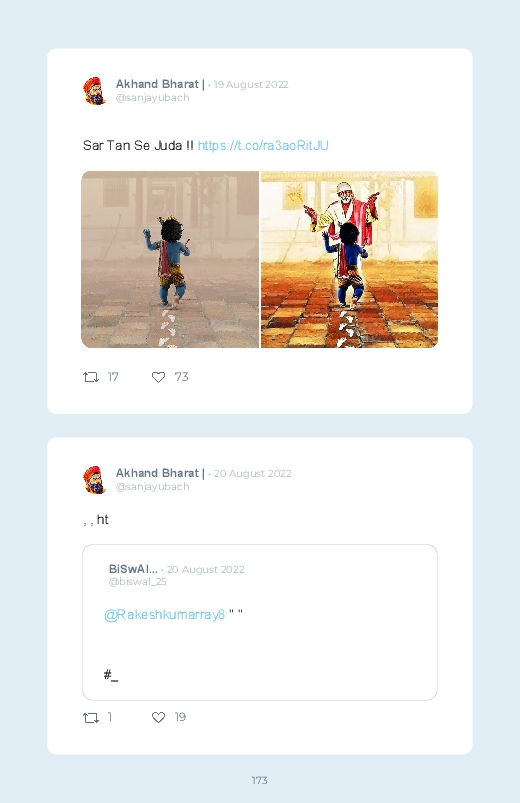Click the retweet icon on second tweet
520x803 pixels.
pos(91,718)
